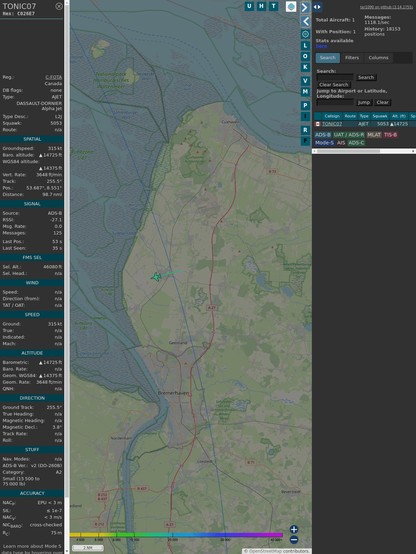Click the Clear Search button
Image resolution: width=416 pixels, height=554 pixels.
(x=334, y=85)
